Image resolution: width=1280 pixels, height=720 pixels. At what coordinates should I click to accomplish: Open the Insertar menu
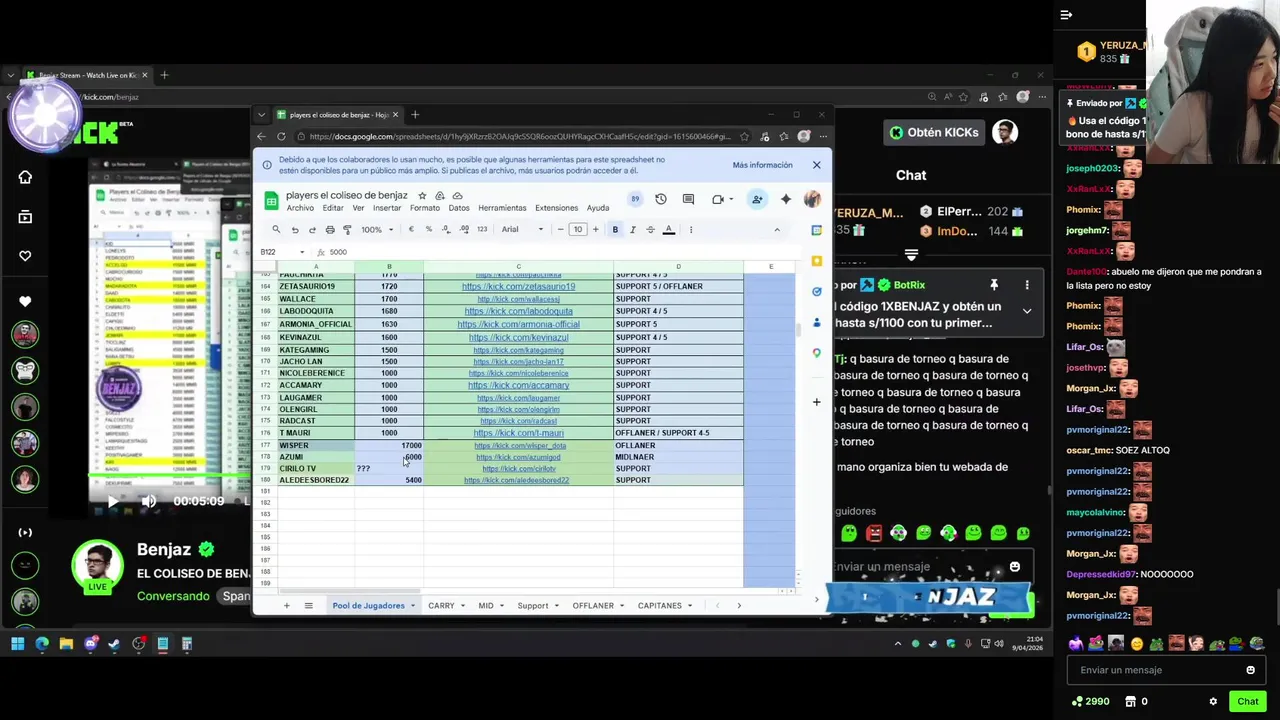click(x=387, y=208)
